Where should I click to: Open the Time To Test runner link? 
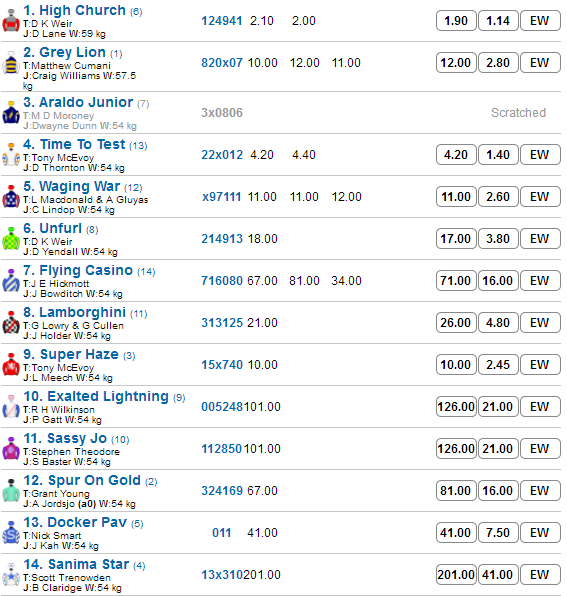point(74,144)
